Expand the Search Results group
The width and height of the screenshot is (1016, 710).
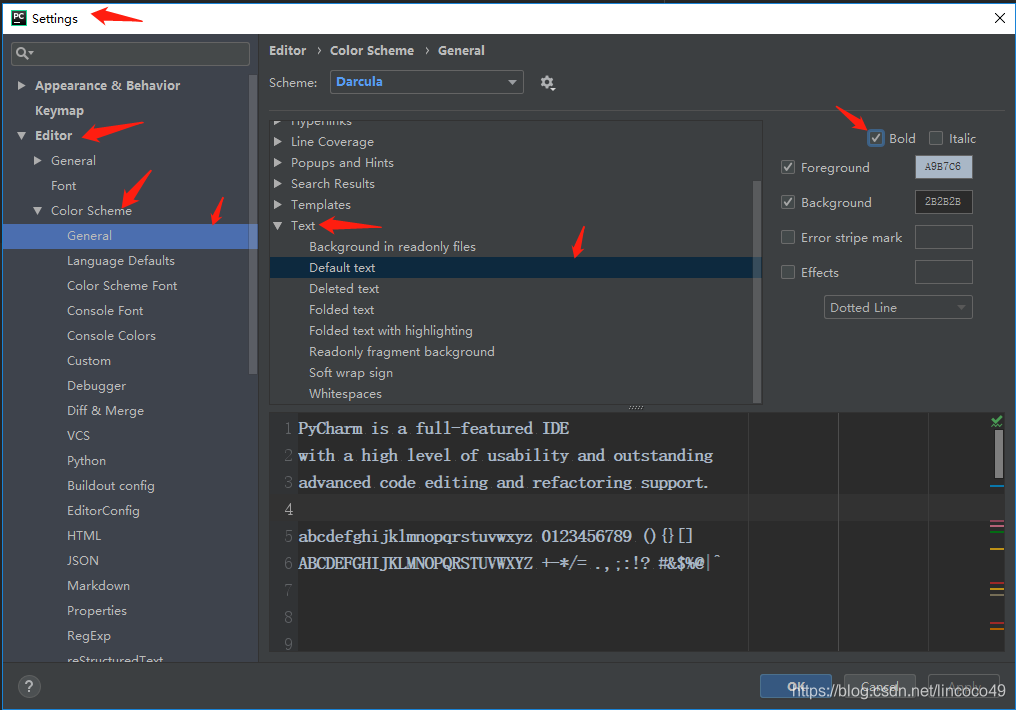click(x=278, y=183)
